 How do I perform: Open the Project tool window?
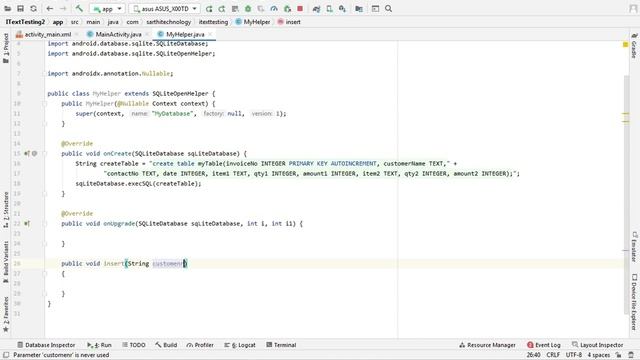[x=6, y=48]
